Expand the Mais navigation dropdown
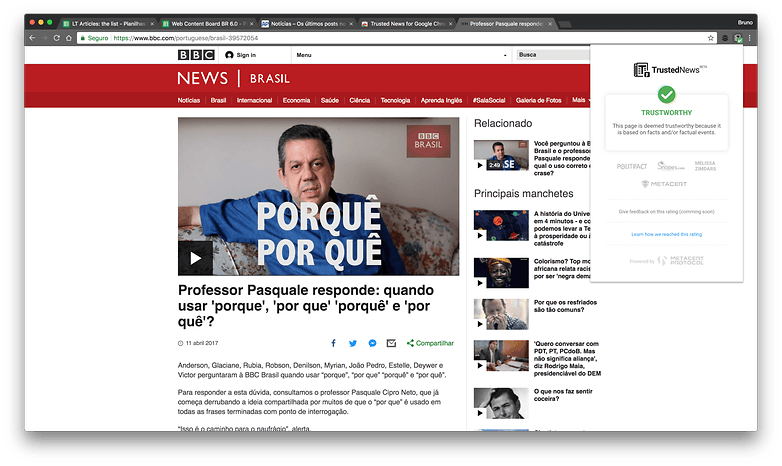 580,100
